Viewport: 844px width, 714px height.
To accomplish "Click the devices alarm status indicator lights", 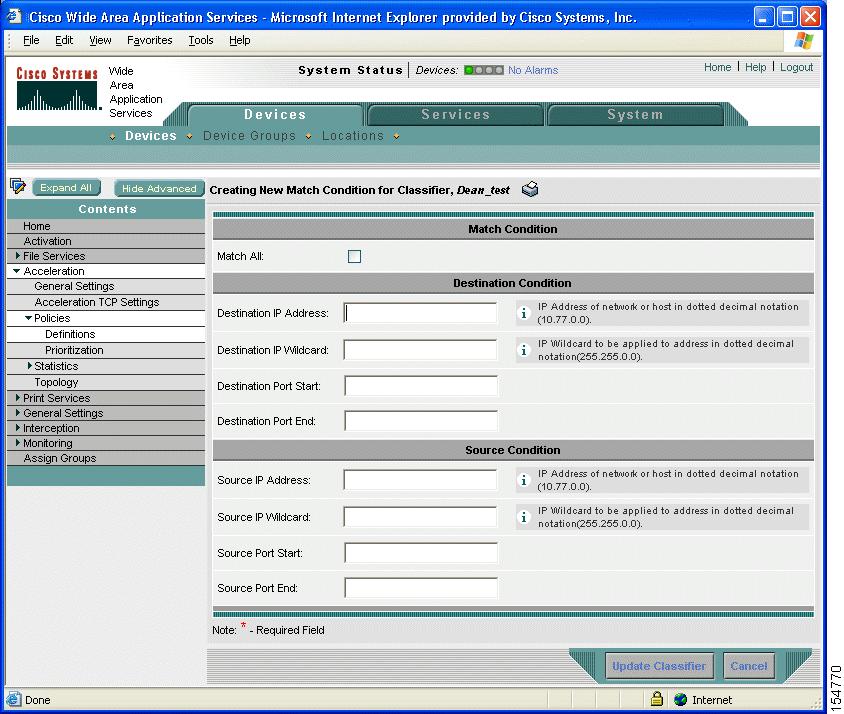I will pyautogui.click(x=484, y=70).
